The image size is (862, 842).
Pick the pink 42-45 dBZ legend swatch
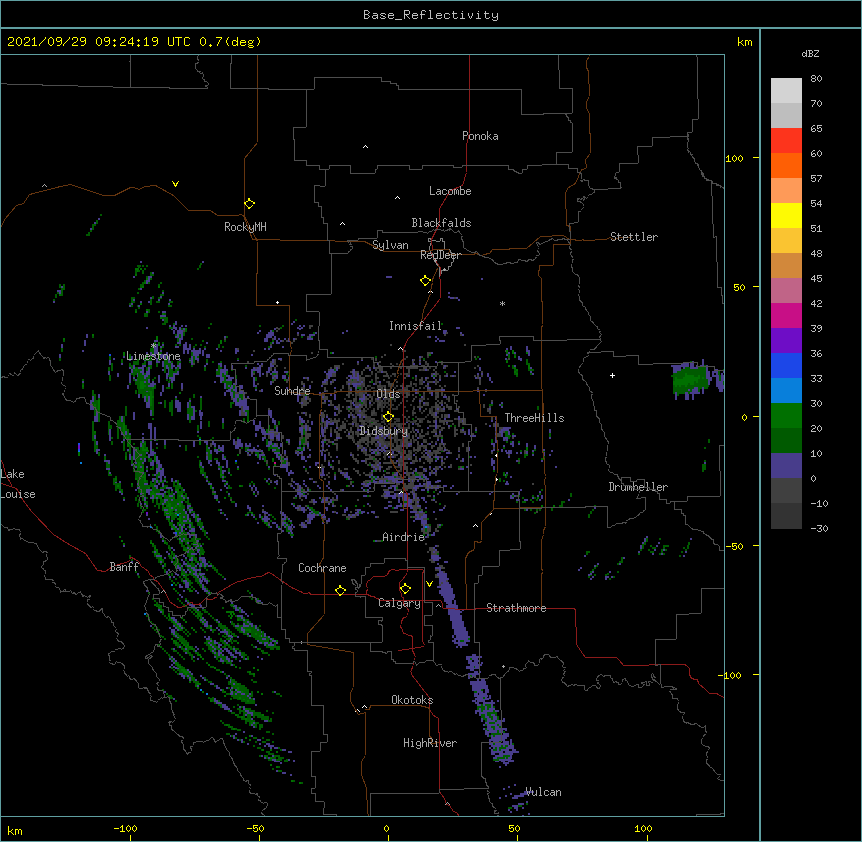click(x=786, y=291)
